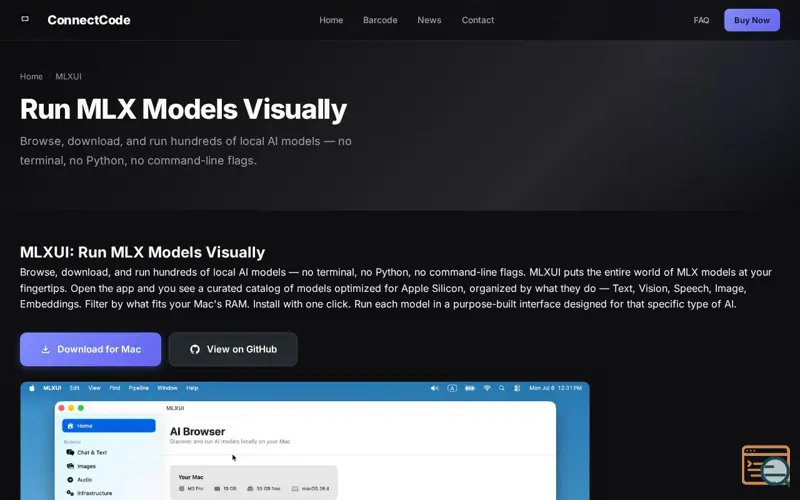
Task: Open the Edit menu in the embedded menu bar
Action: point(74,388)
